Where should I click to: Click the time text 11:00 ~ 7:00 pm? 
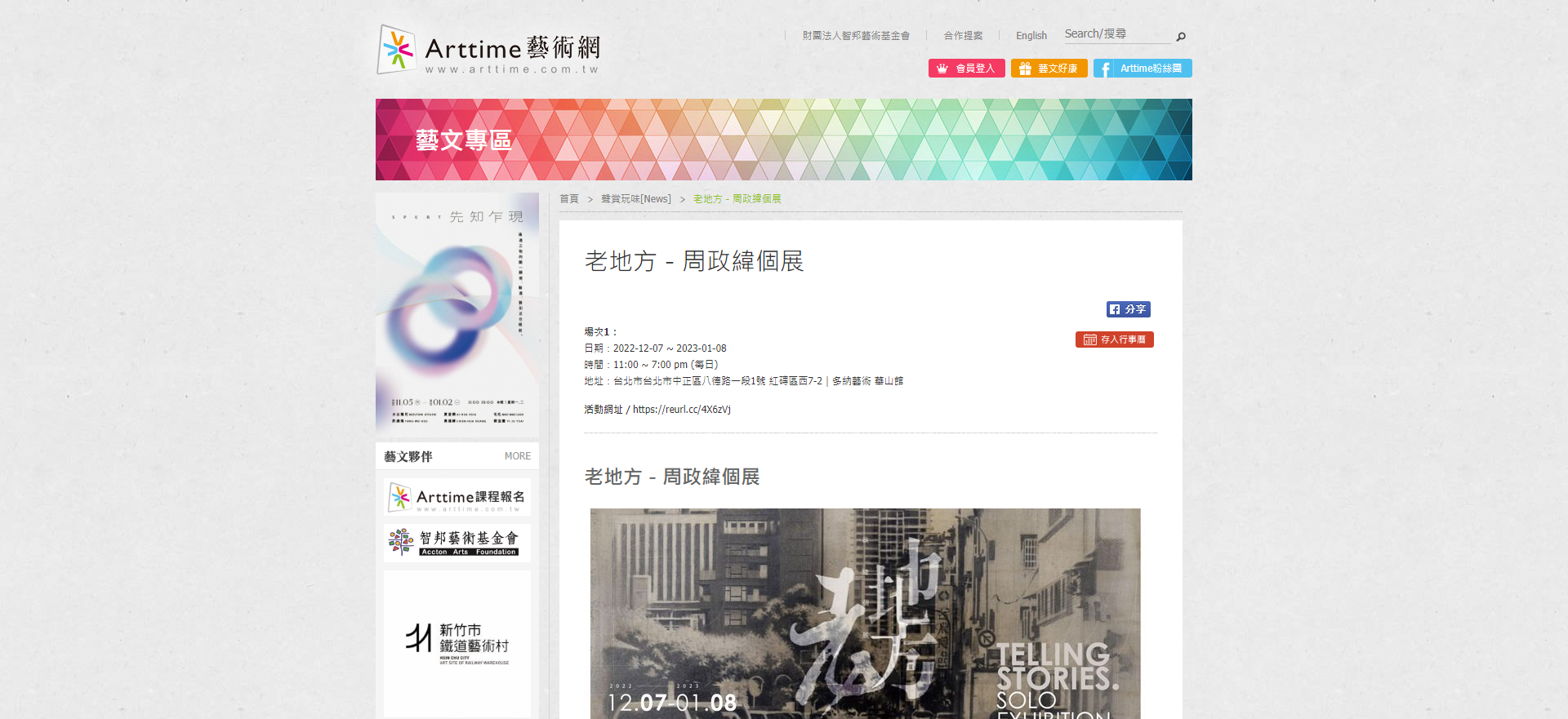[650, 365]
